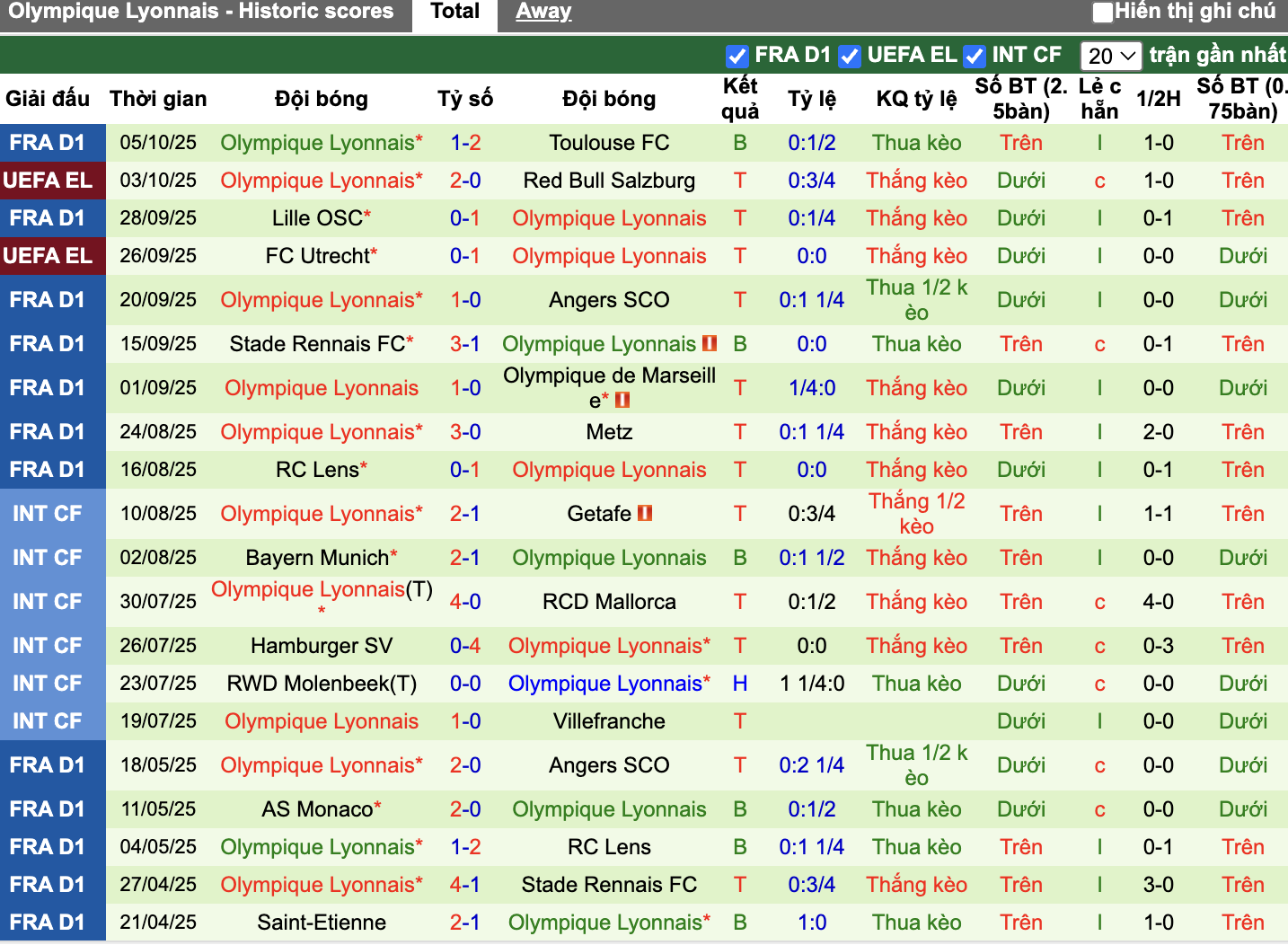
Task: Click odds 1 1/4:0 for Molenbeek match
Action: point(812,684)
